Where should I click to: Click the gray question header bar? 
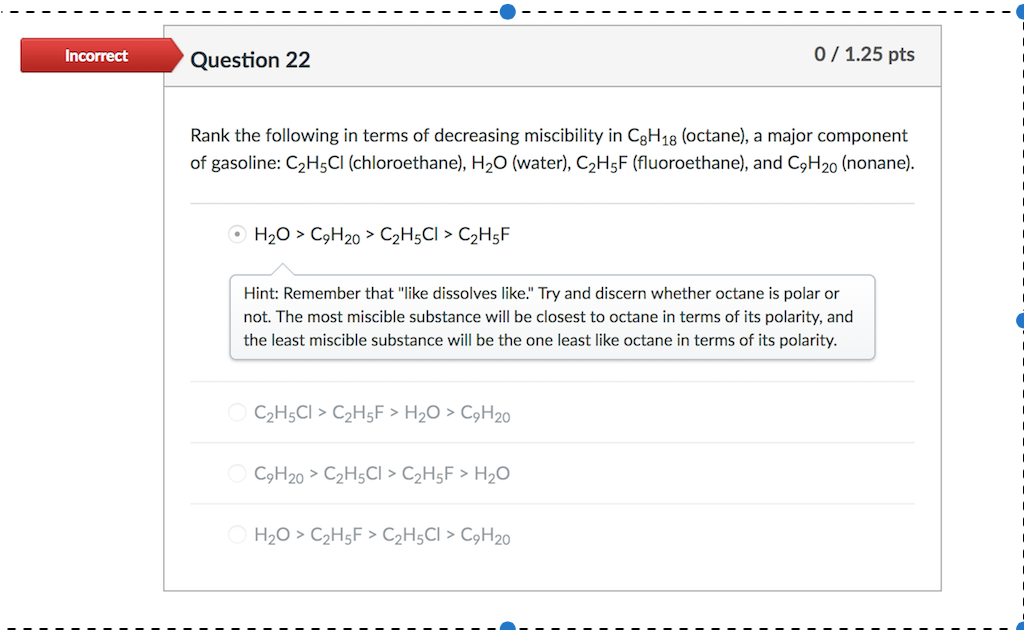[x=551, y=56]
